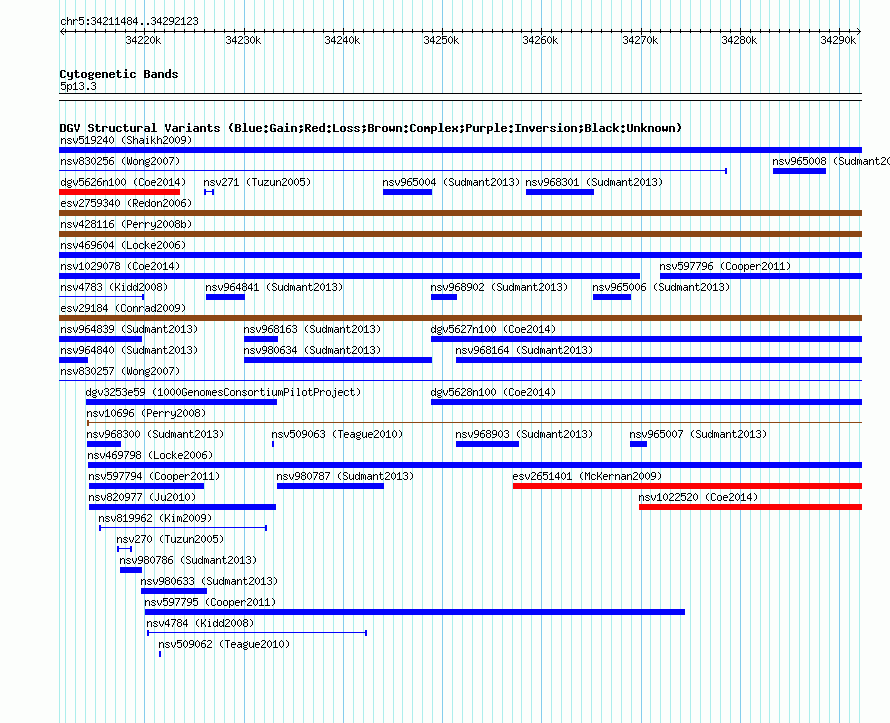The width and height of the screenshot is (890, 723).
Task: Click nsv968163 (Sudmant2013) label
Action: [x=312, y=329]
